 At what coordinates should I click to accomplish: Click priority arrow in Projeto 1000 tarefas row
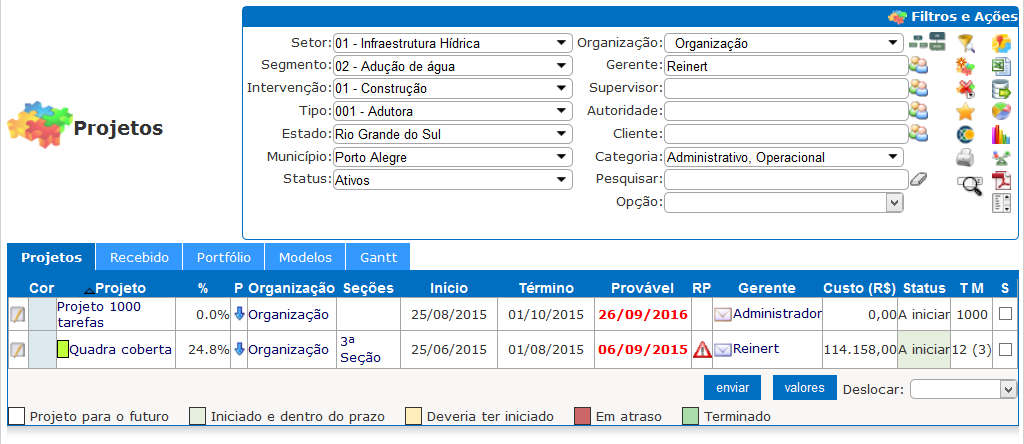pos(239,314)
